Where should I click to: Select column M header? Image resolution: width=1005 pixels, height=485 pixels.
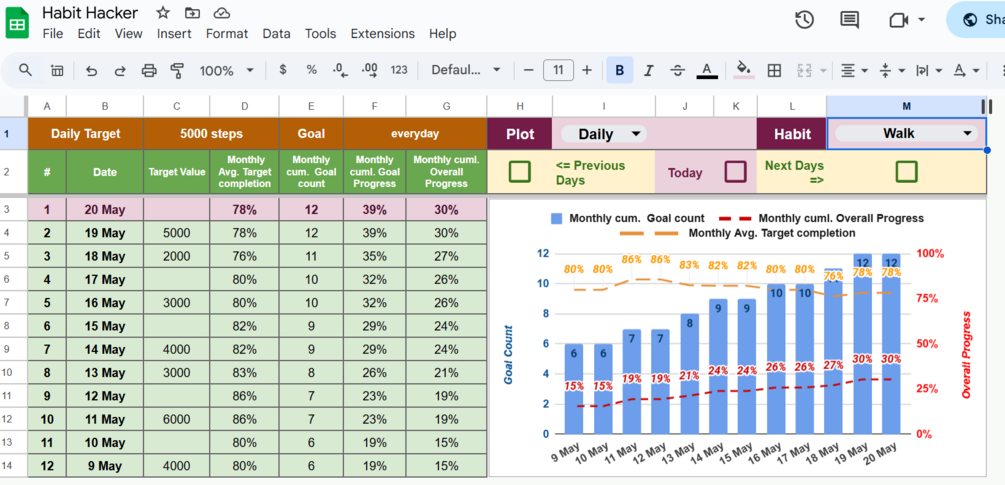(906, 106)
